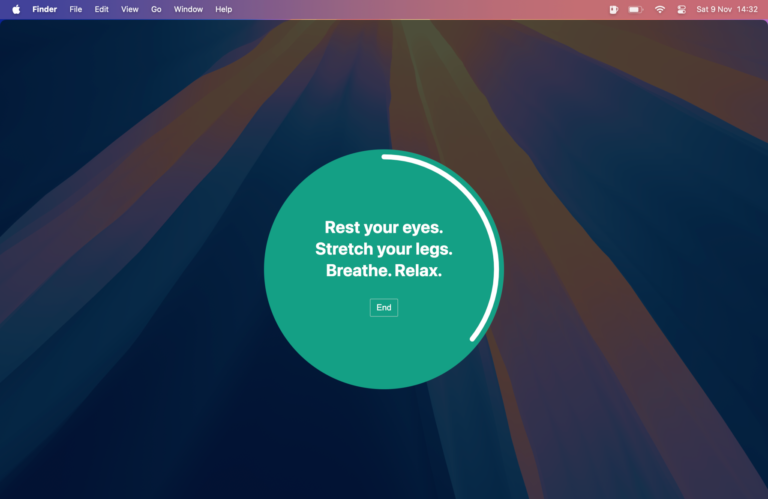Open the Apple menu
Viewport: 768px width, 499px height.
click(x=16, y=9)
